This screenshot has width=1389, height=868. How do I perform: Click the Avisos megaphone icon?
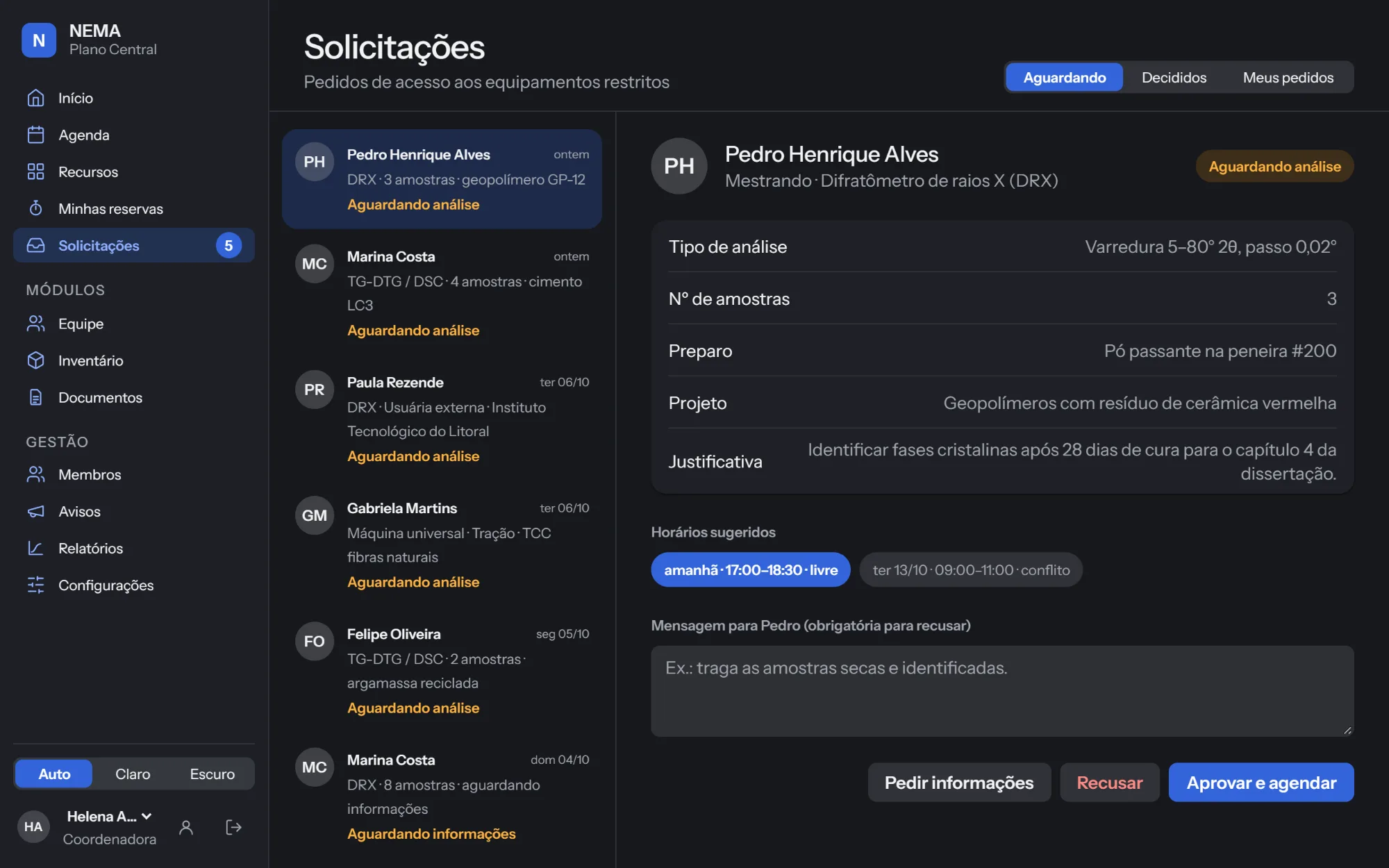point(35,511)
